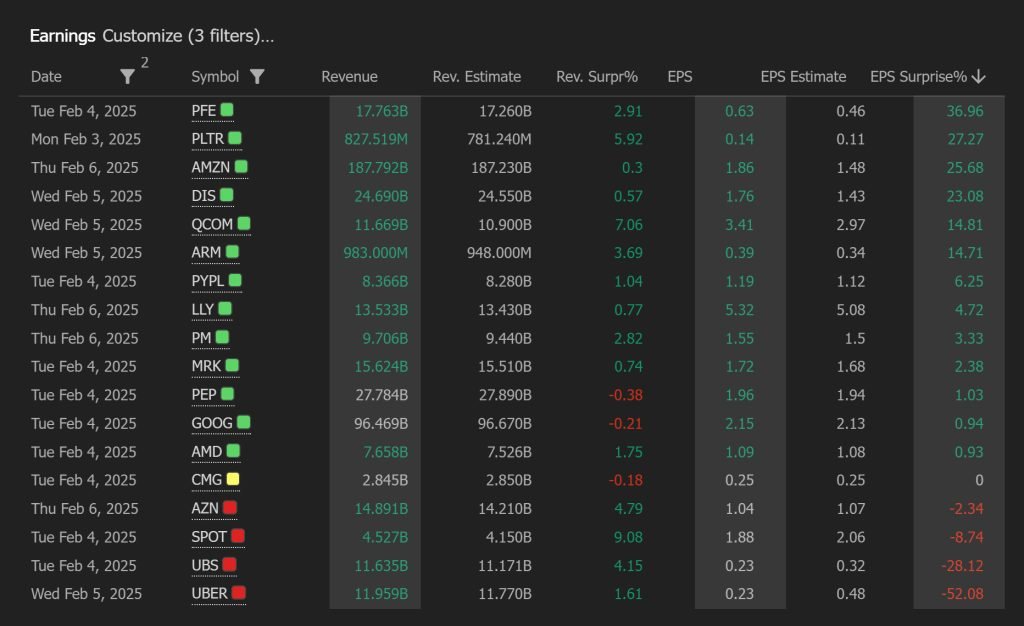The width and height of the screenshot is (1024, 626).
Task: Click the green indicator next to AMD
Action: pyautogui.click(x=233, y=450)
